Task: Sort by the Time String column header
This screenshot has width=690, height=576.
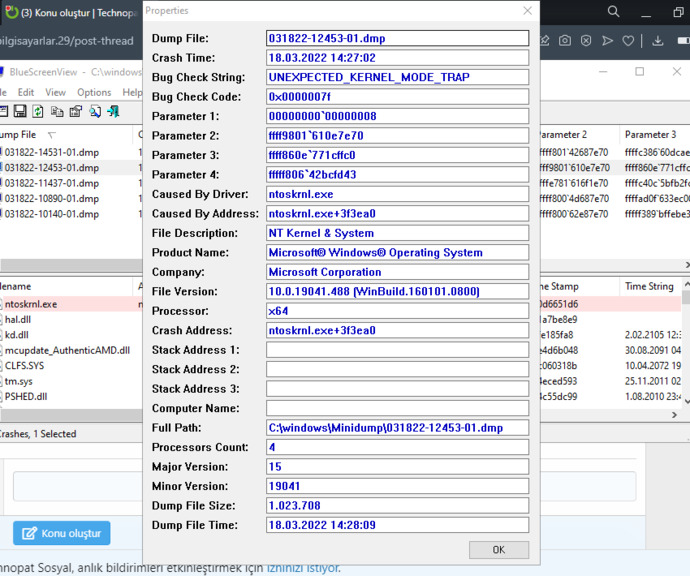Action: point(650,286)
